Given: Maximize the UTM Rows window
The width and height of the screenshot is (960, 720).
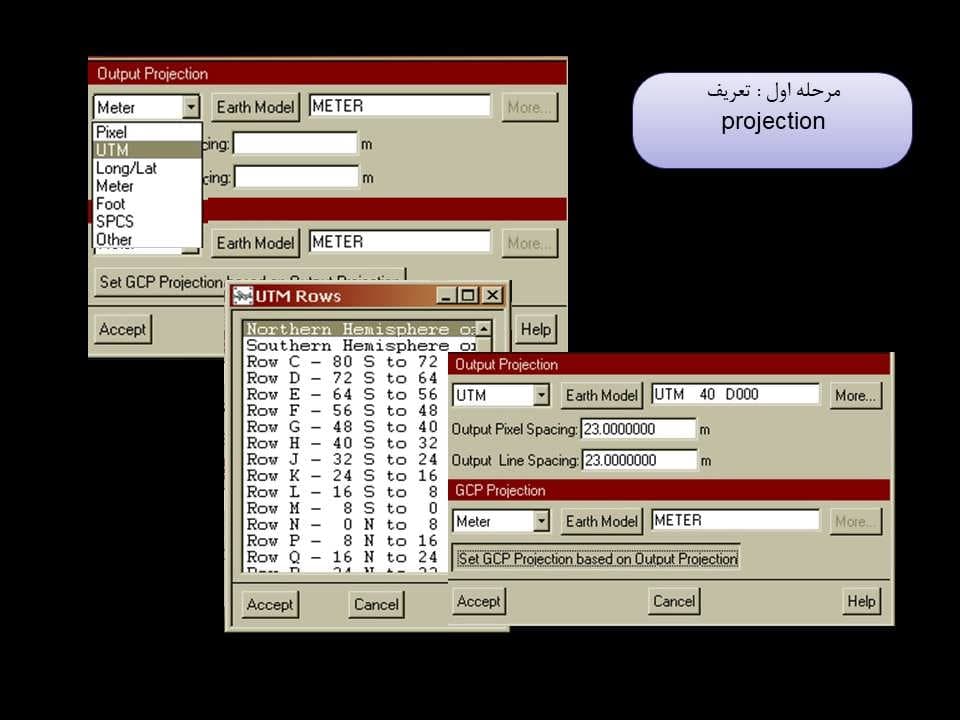Looking at the screenshot, I should coord(468,296).
